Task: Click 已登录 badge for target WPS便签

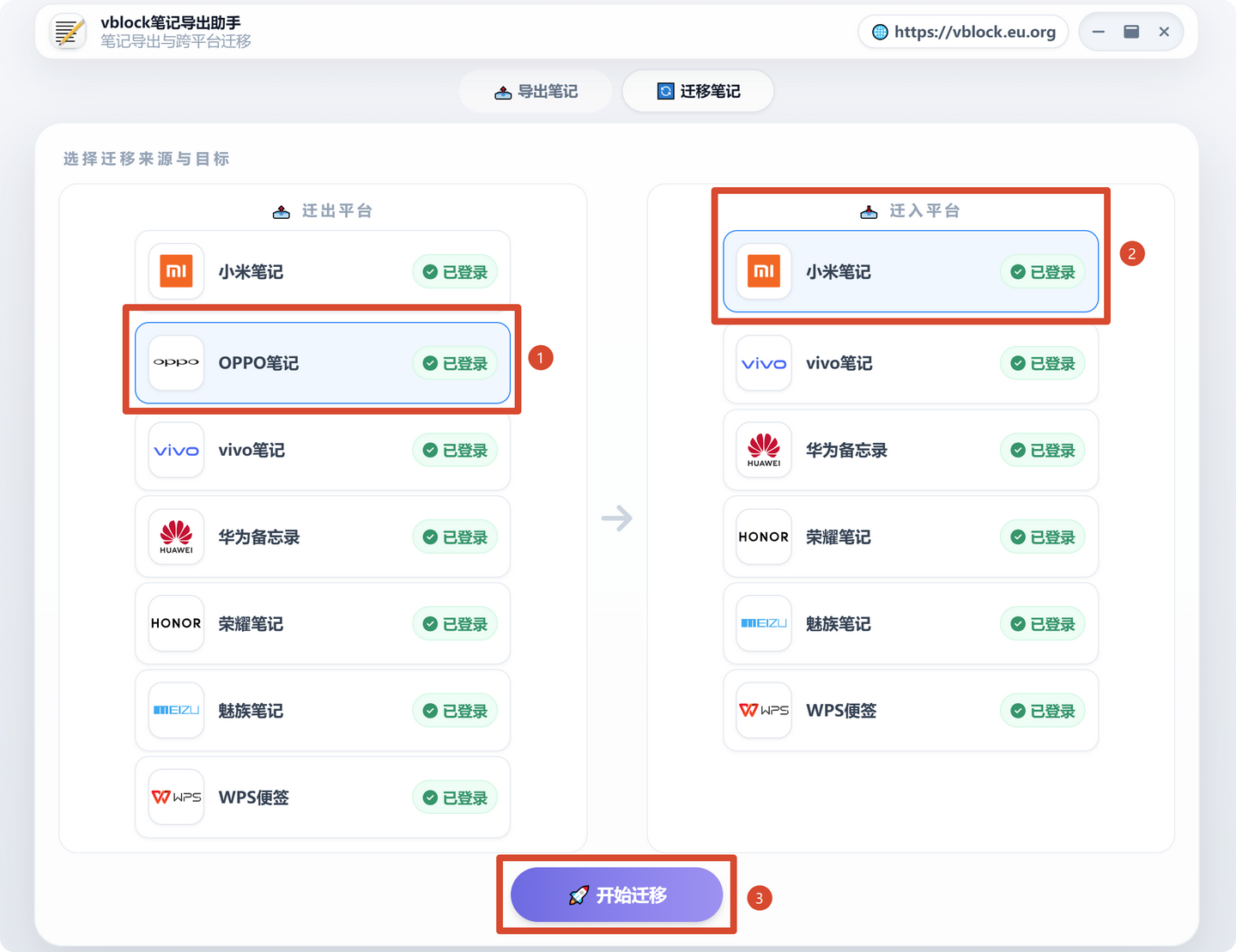Action: click(x=1043, y=711)
